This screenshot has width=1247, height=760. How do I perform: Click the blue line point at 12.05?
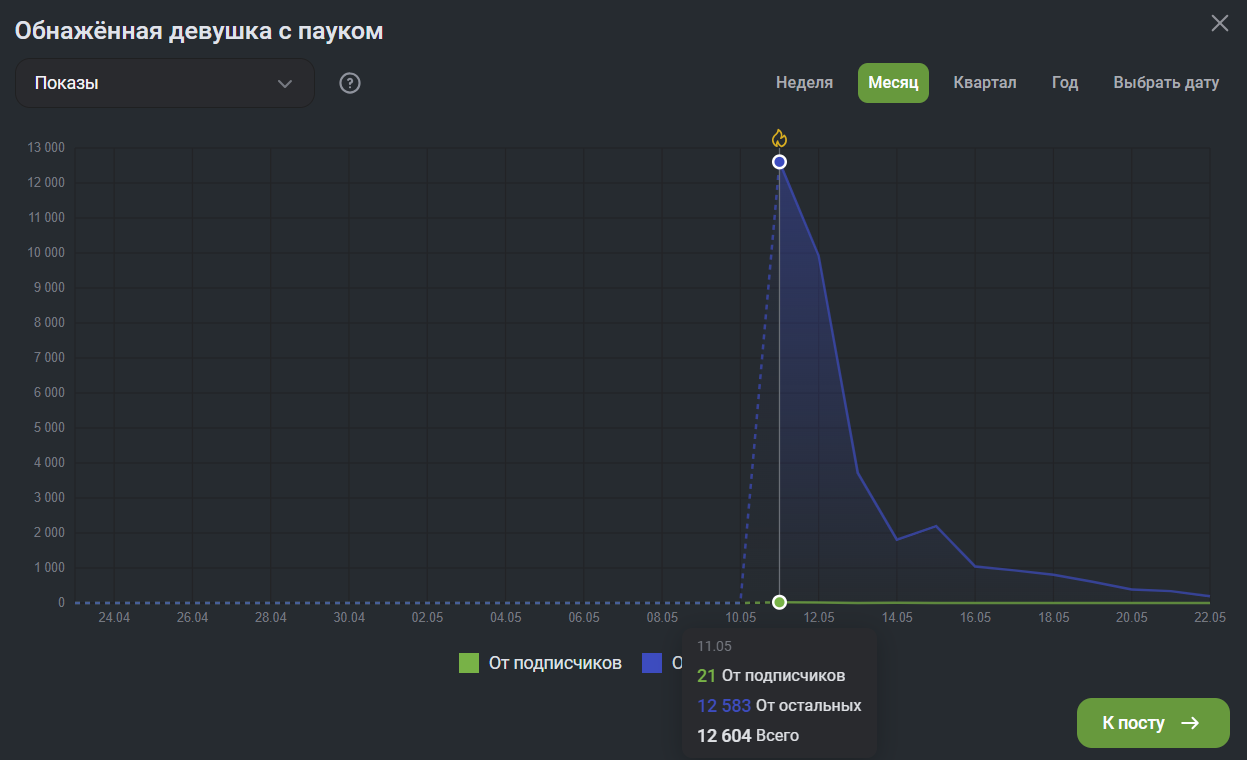pos(819,256)
